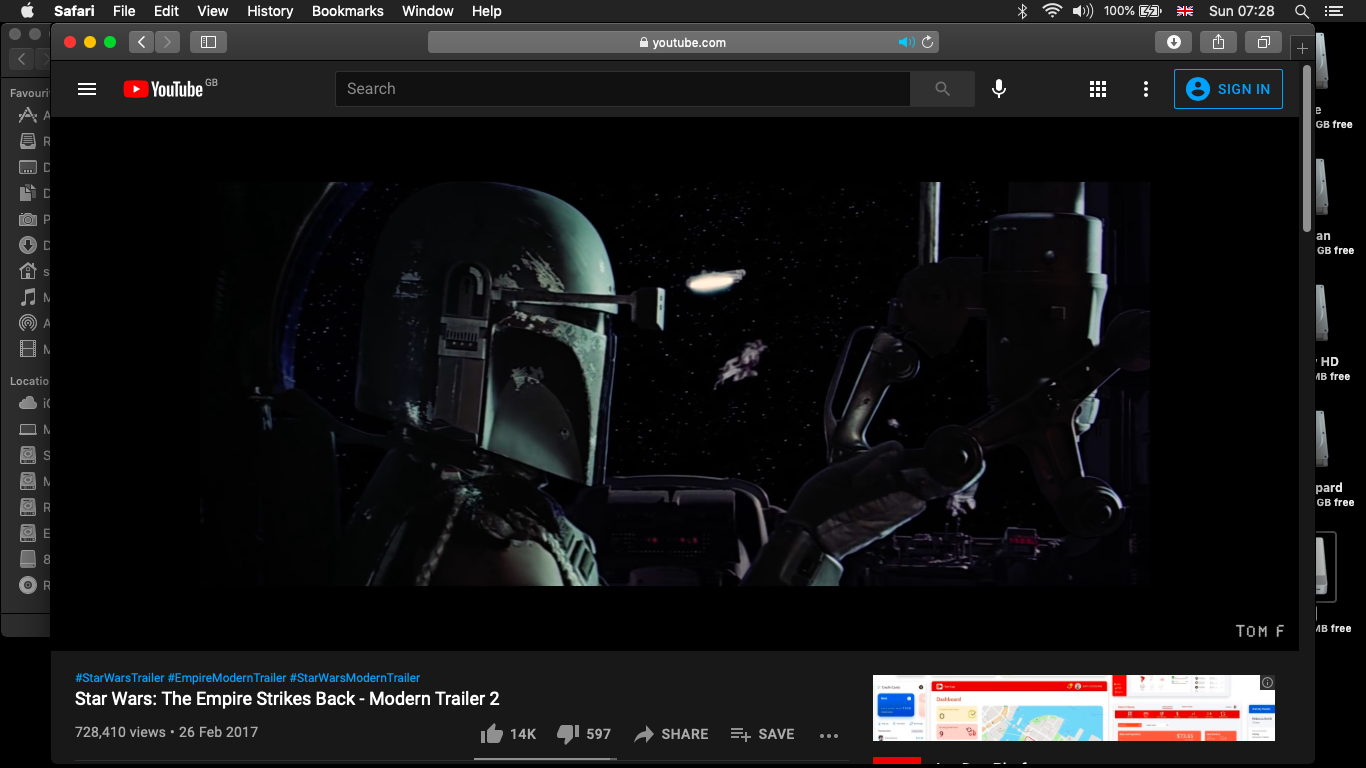Screen dimensions: 1366x768
Task: Open the Wi-Fi status menu
Action: point(1052,11)
